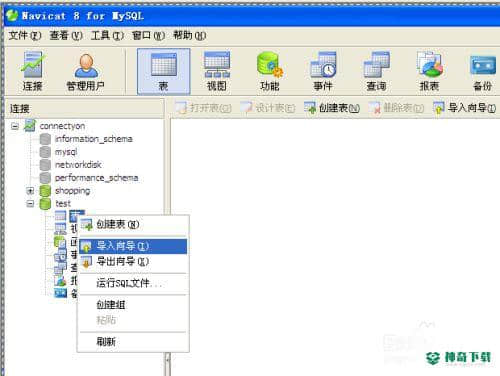Click the events node icon under test
This screenshot has width=500, height=376.
[x=60, y=255]
